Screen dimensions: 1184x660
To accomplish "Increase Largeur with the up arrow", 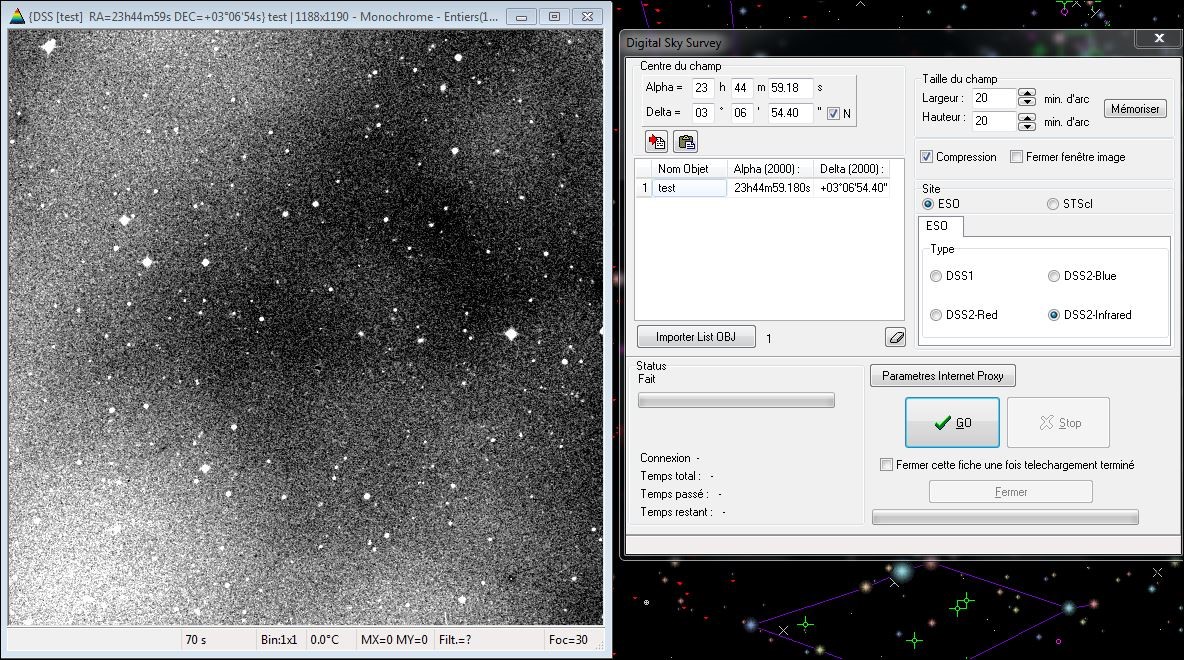I will [1026, 94].
